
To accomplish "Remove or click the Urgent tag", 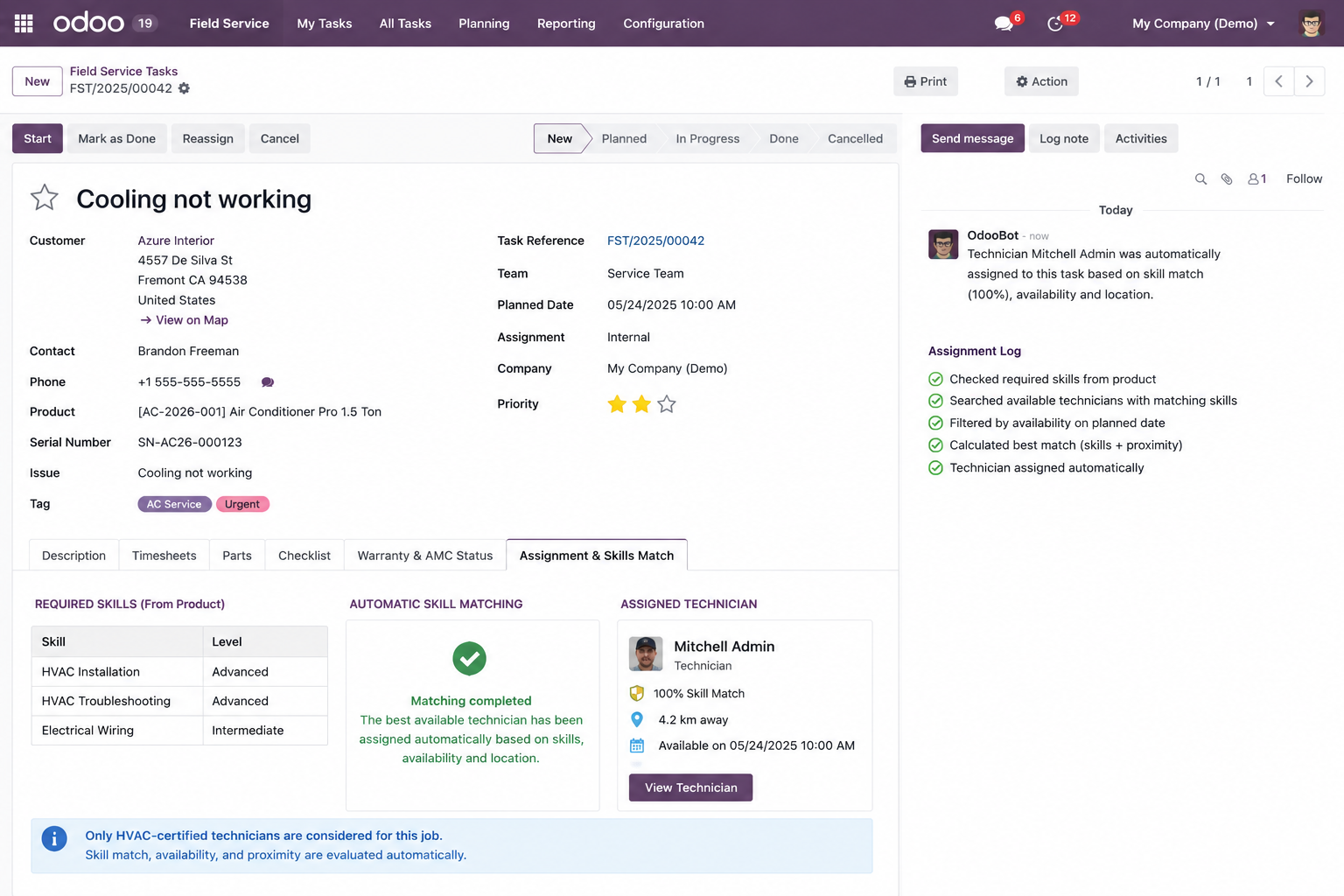I will pos(242,504).
